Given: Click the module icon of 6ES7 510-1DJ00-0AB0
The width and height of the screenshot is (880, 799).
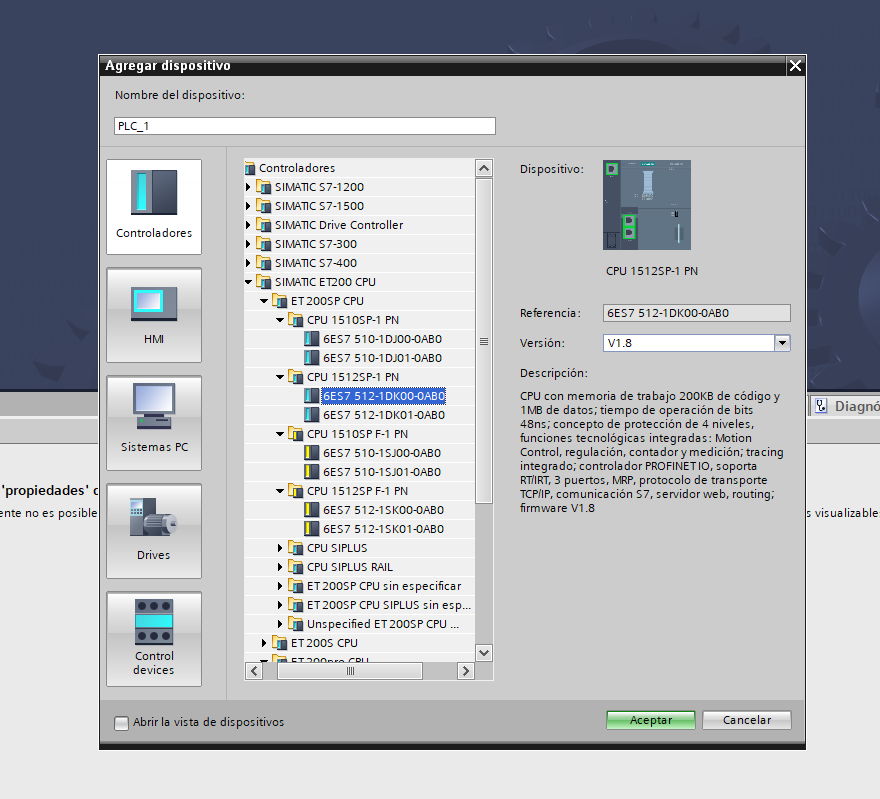Looking at the screenshot, I should pyautogui.click(x=311, y=339).
